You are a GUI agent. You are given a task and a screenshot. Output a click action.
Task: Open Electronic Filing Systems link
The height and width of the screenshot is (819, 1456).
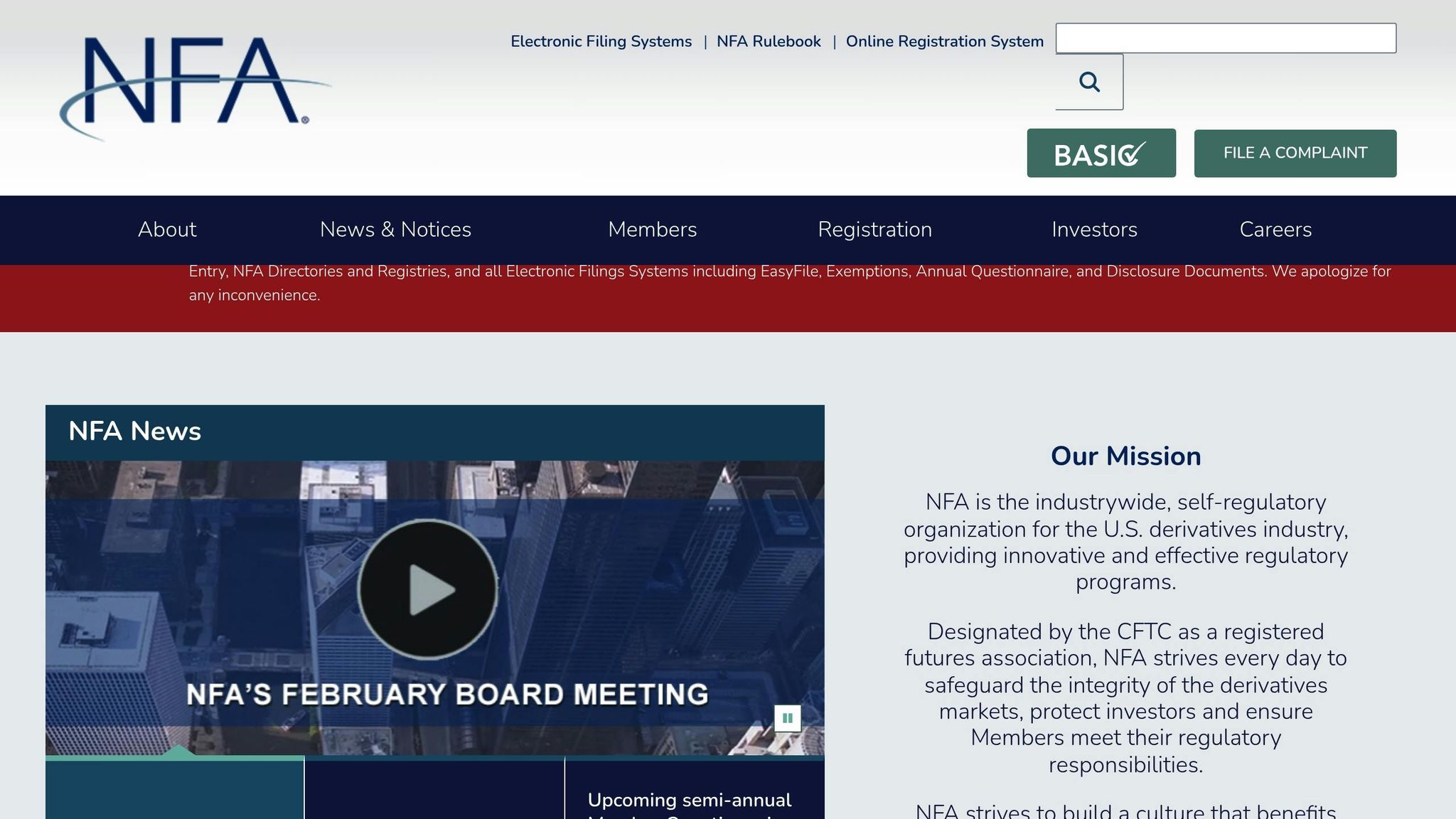[x=601, y=41]
